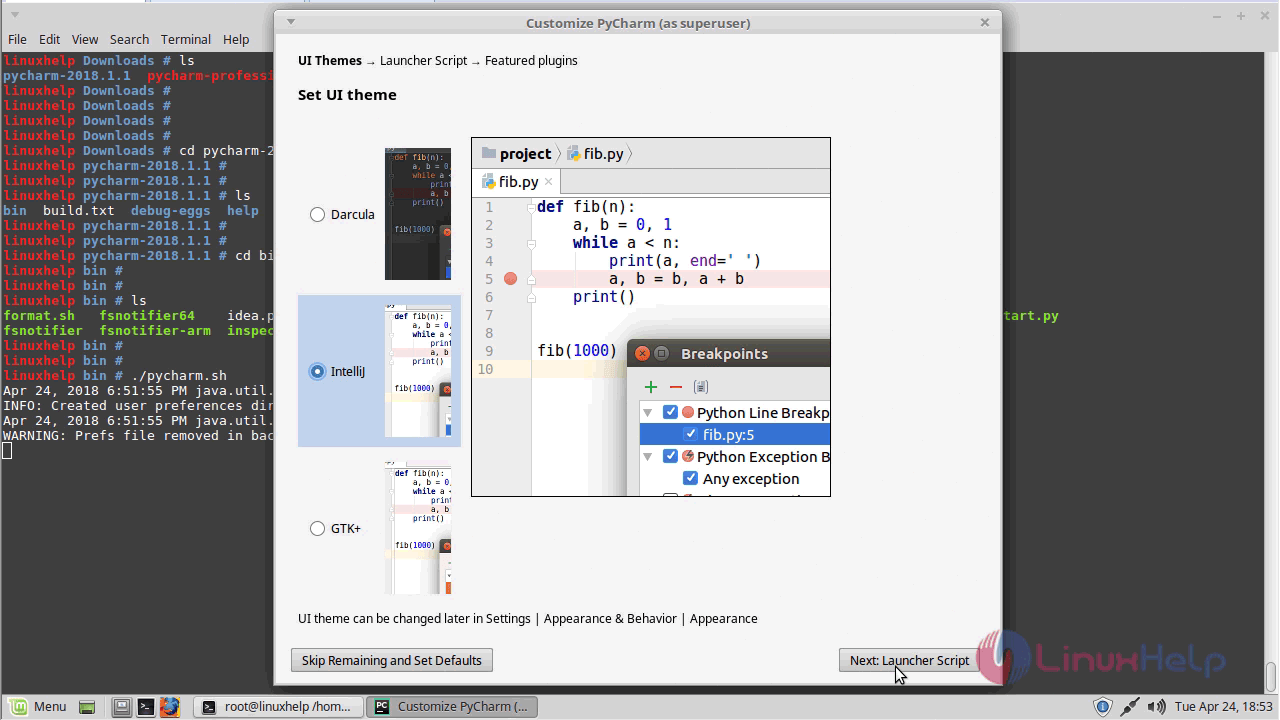Image resolution: width=1280 pixels, height=720 pixels.
Task: Open the terminal File menu
Action: click(17, 39)
